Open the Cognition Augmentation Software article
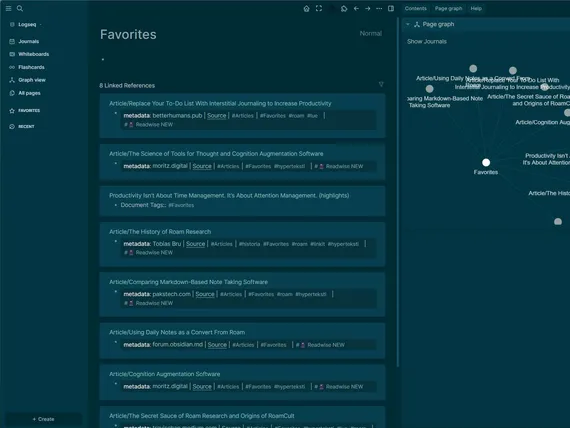570x428 pixels. coord(165,374)
